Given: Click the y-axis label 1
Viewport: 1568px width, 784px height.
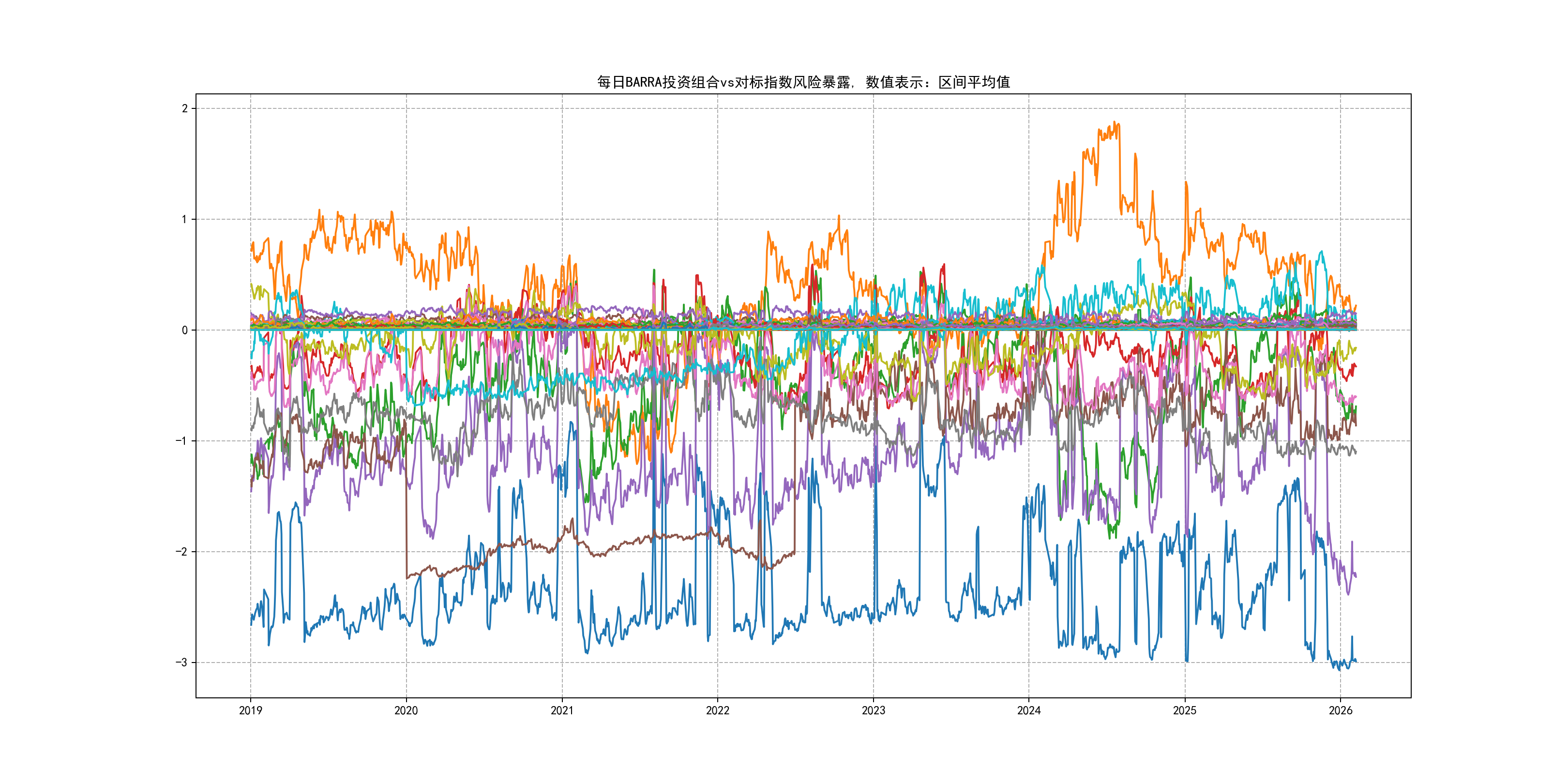Looking at the screenshot, I should click(x=184, y=220).
